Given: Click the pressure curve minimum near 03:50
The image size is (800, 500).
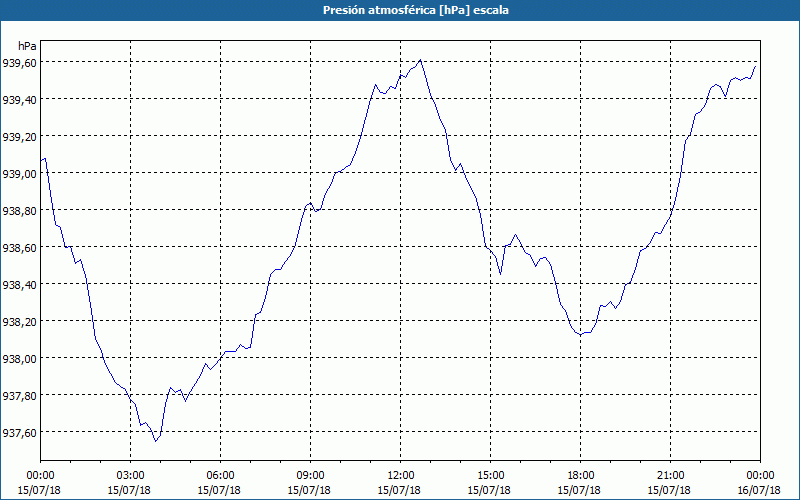Looking at the screenshot, I should click(156, 441).
